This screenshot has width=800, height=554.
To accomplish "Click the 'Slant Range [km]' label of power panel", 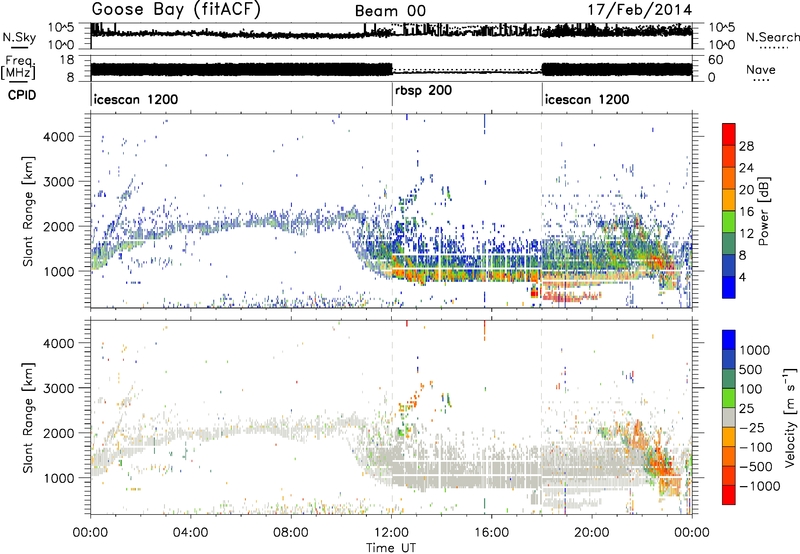I will [x=28, y=211].
